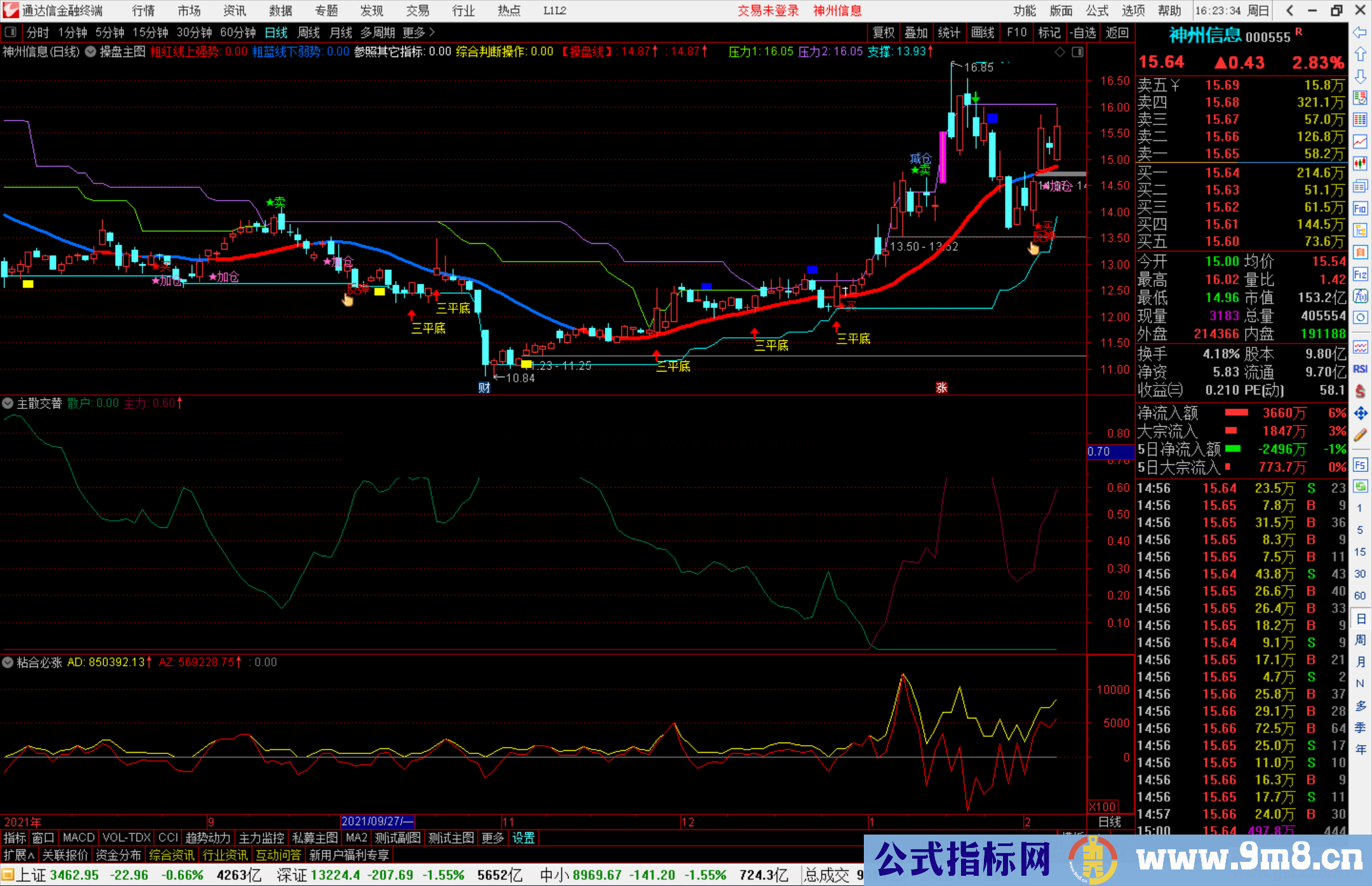The image size is (1372, 886).
Task: Click the yellow marker square below chart lows
Action: pyautogui.click(x=526, y=364)
